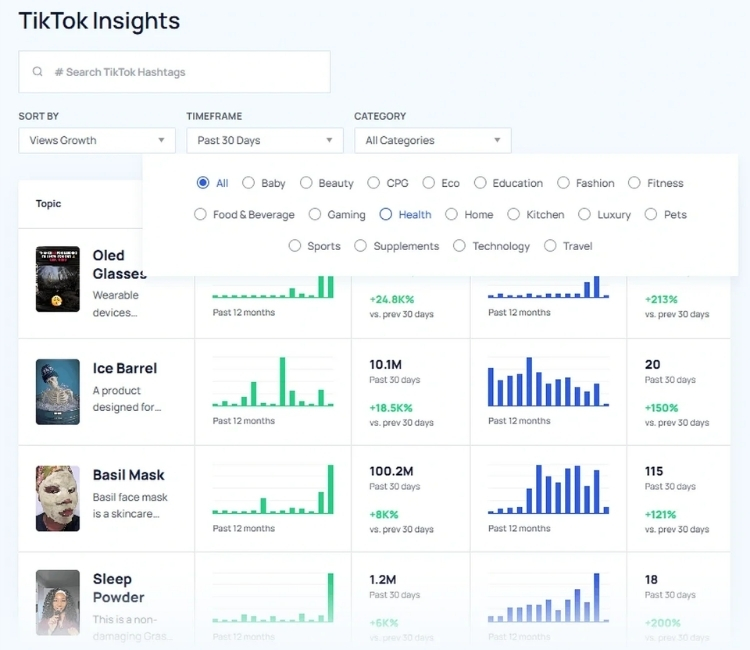Select the Eco category radio button
Viewport: 750px width, 650px height.
coord(429,183)
